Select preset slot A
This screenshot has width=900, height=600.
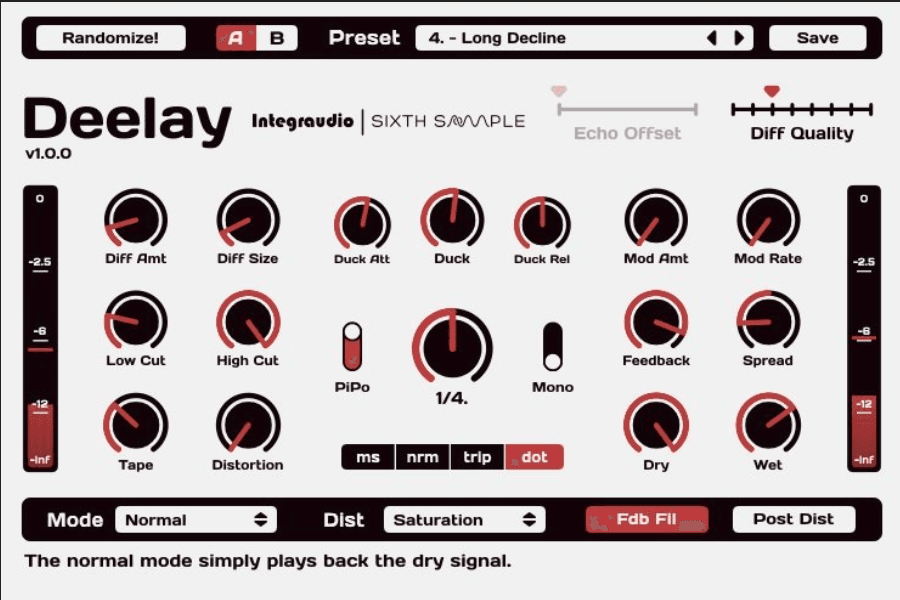point(236,38)
